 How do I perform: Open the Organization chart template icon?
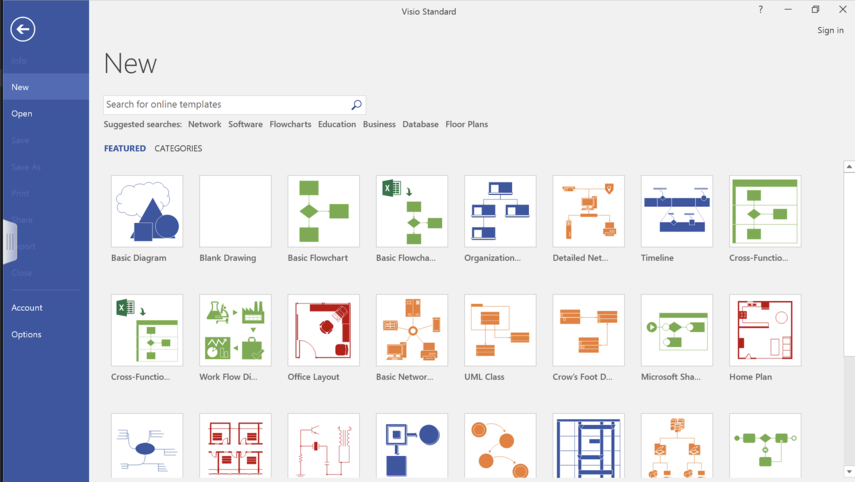coord(500,212)
